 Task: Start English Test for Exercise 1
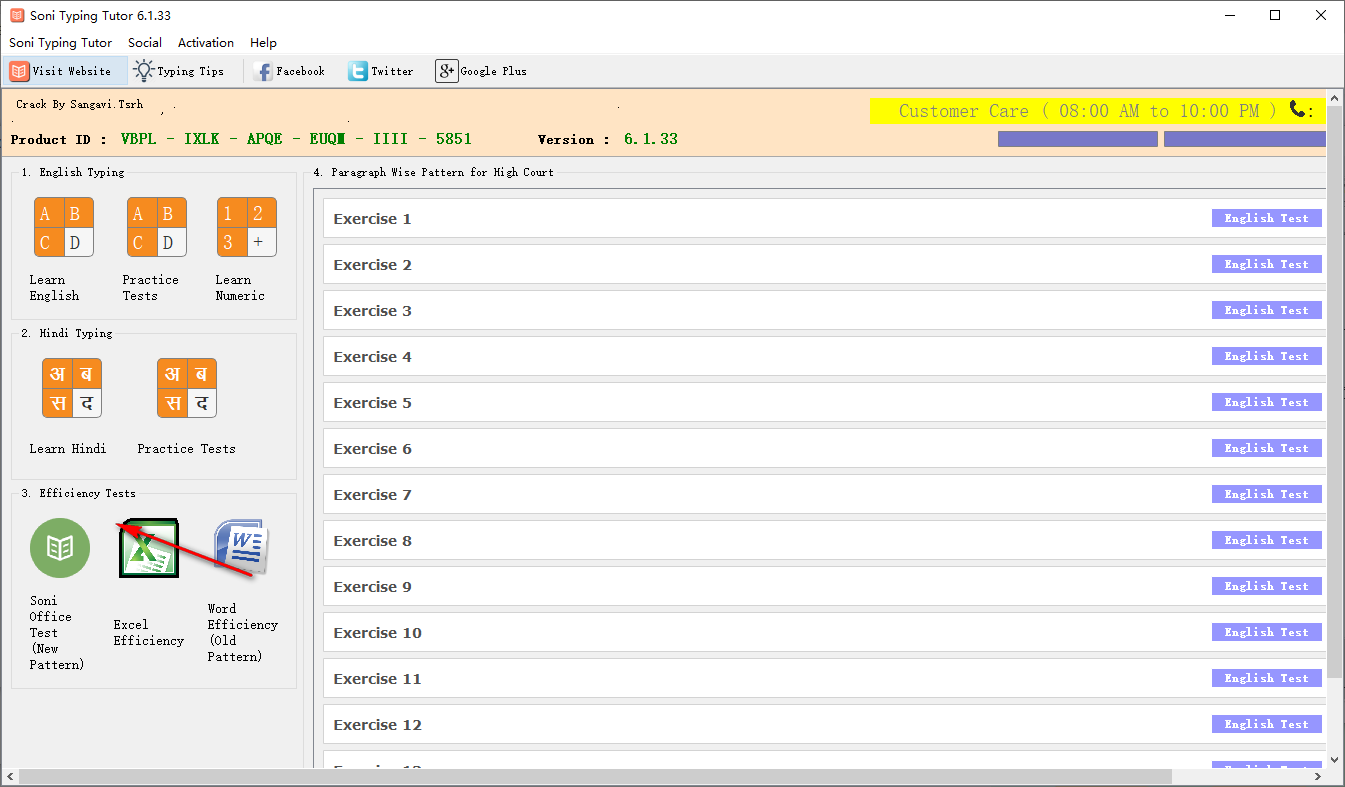[1266, 218]
